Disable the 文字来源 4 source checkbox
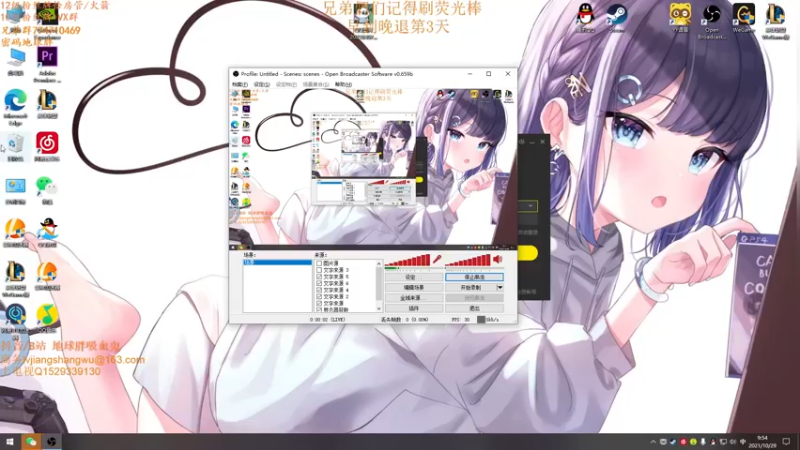 coord(319,290)
